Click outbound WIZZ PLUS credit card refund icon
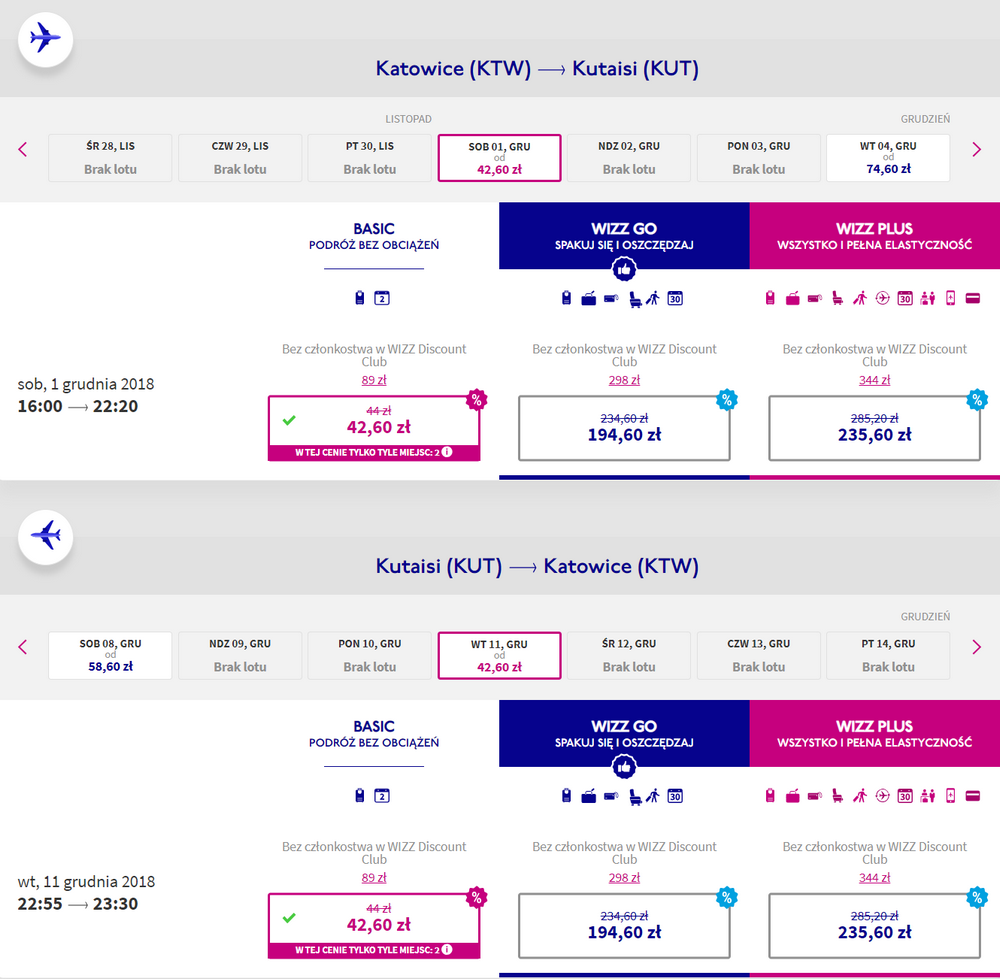The height and width of the screenshot is (979, 1000). tap(973, 298)
